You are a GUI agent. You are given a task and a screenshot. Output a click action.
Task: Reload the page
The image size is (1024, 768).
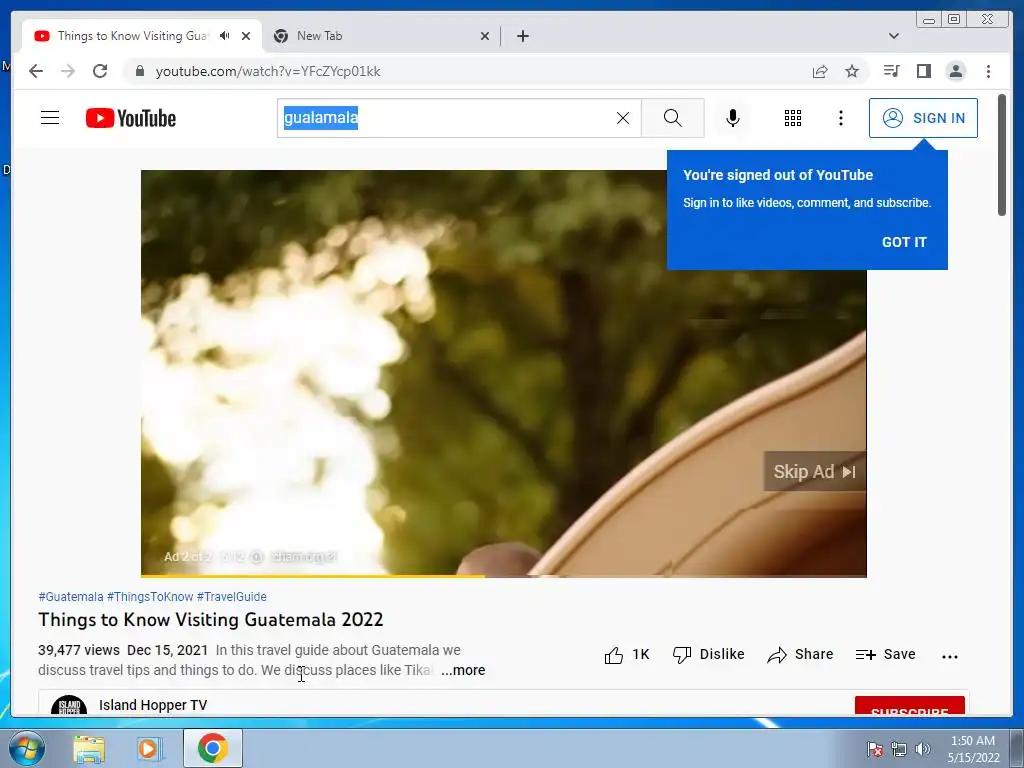100,71
